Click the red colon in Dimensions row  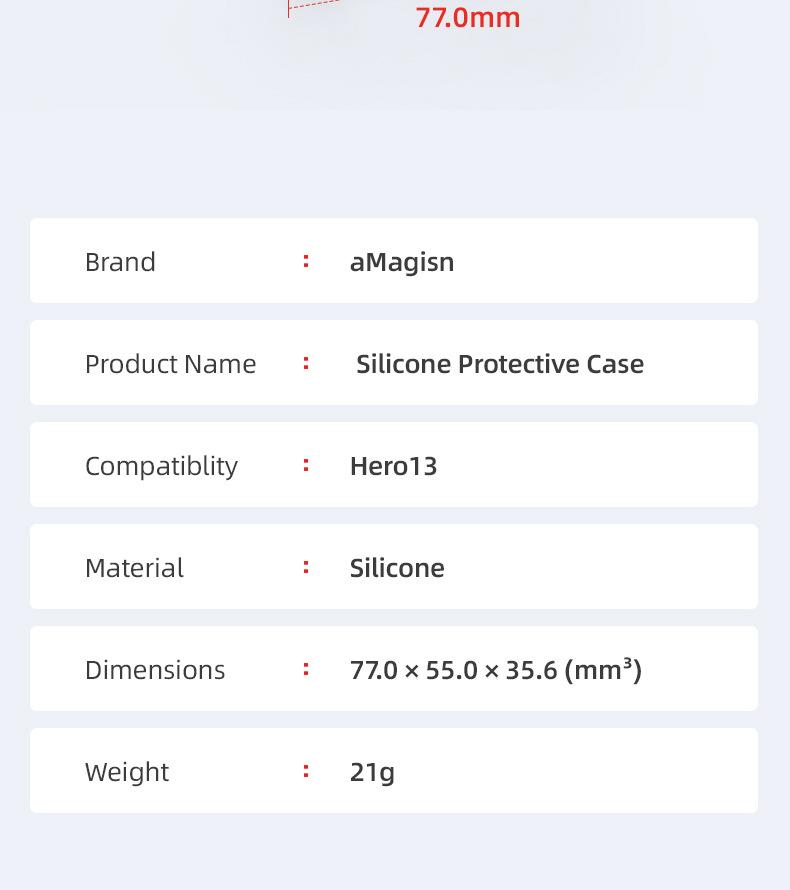[306, 669]
